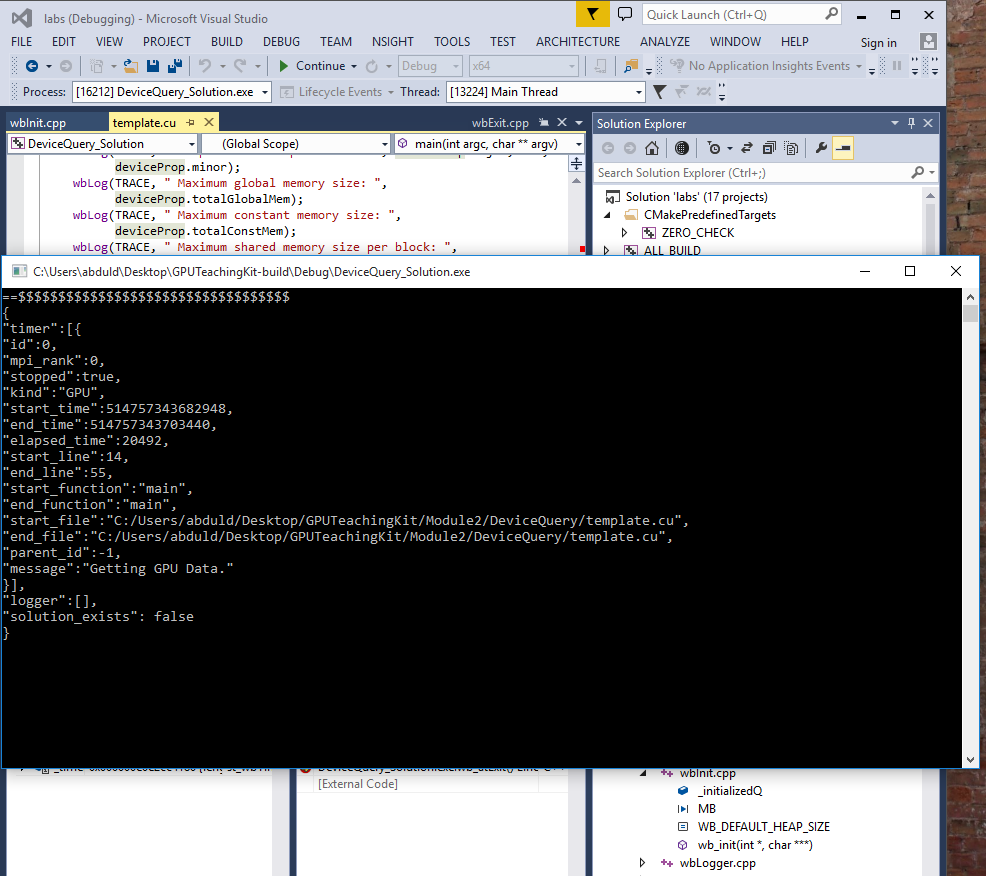Select Solution 'labs' (17 projects) node
The height and width of the screenshot is (876, 986).
coord(696,197)
